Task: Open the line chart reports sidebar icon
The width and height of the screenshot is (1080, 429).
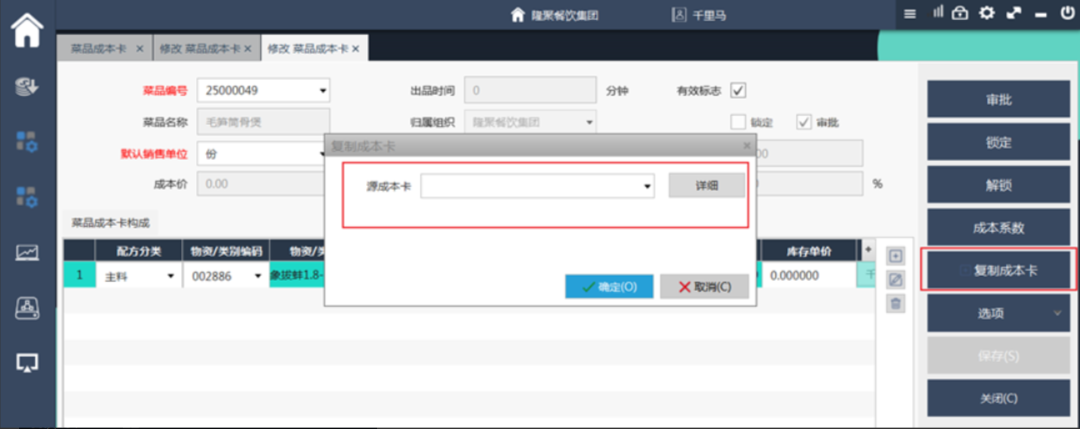Action: pyautogui.click(x=27, y=254)
